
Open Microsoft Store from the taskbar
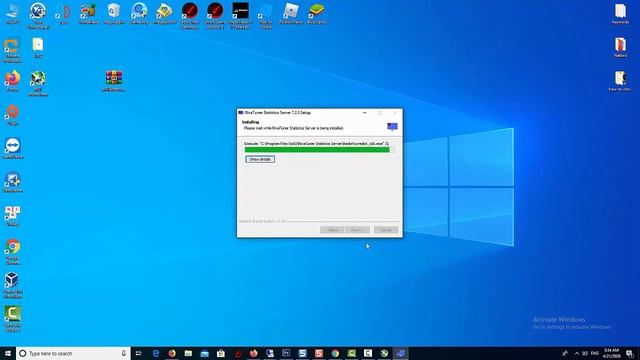(221, 353)
